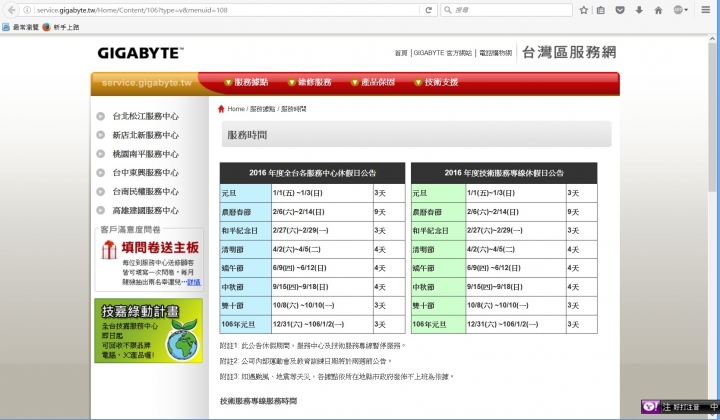720x420 pixels.
Task: Click the search magnifier icon
Action: point(448,10)
